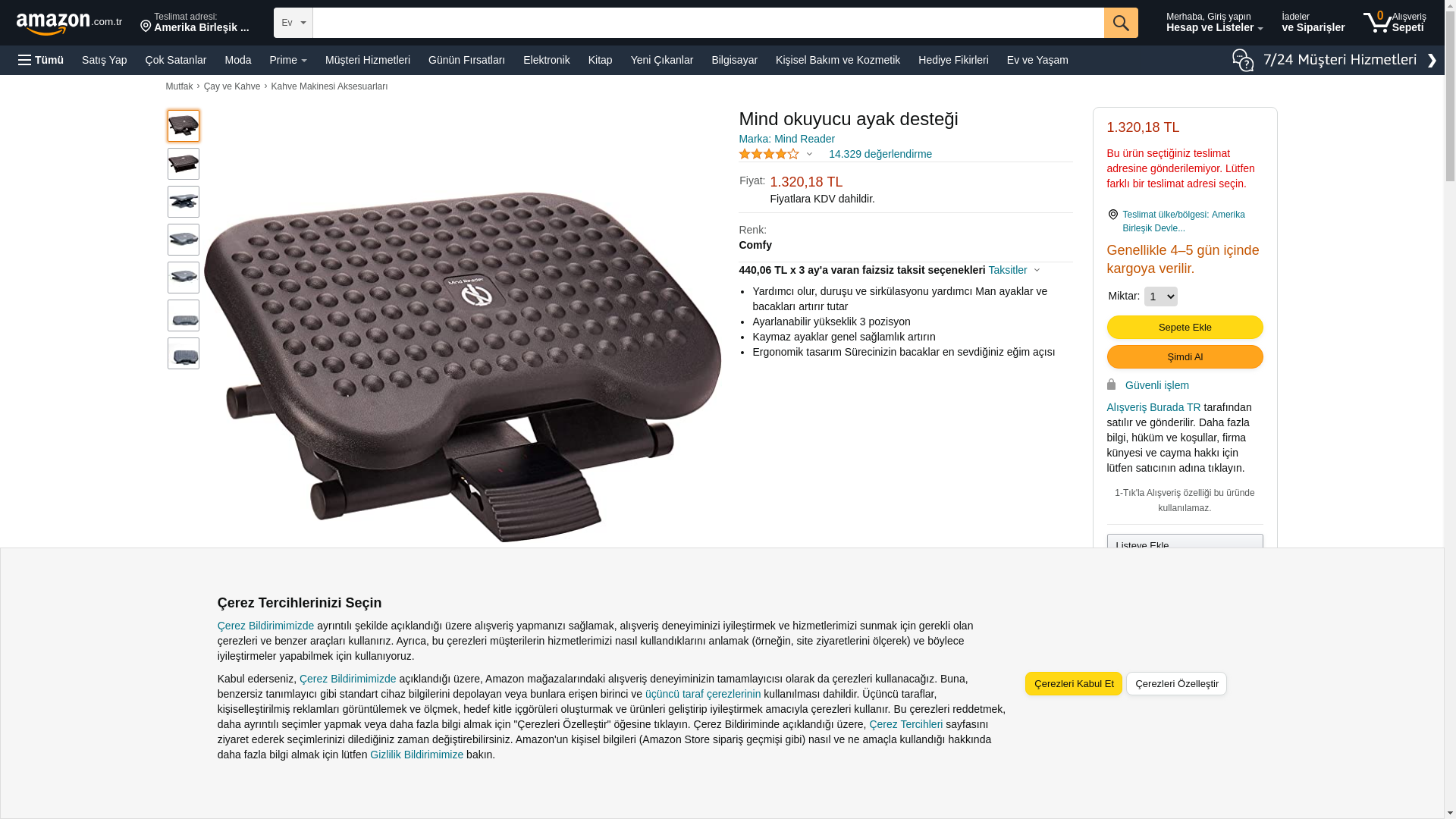Image resolution: width=1456 pixels, height=819 pixels.
Task: Click inside the search input field
Action: point(708,23)
